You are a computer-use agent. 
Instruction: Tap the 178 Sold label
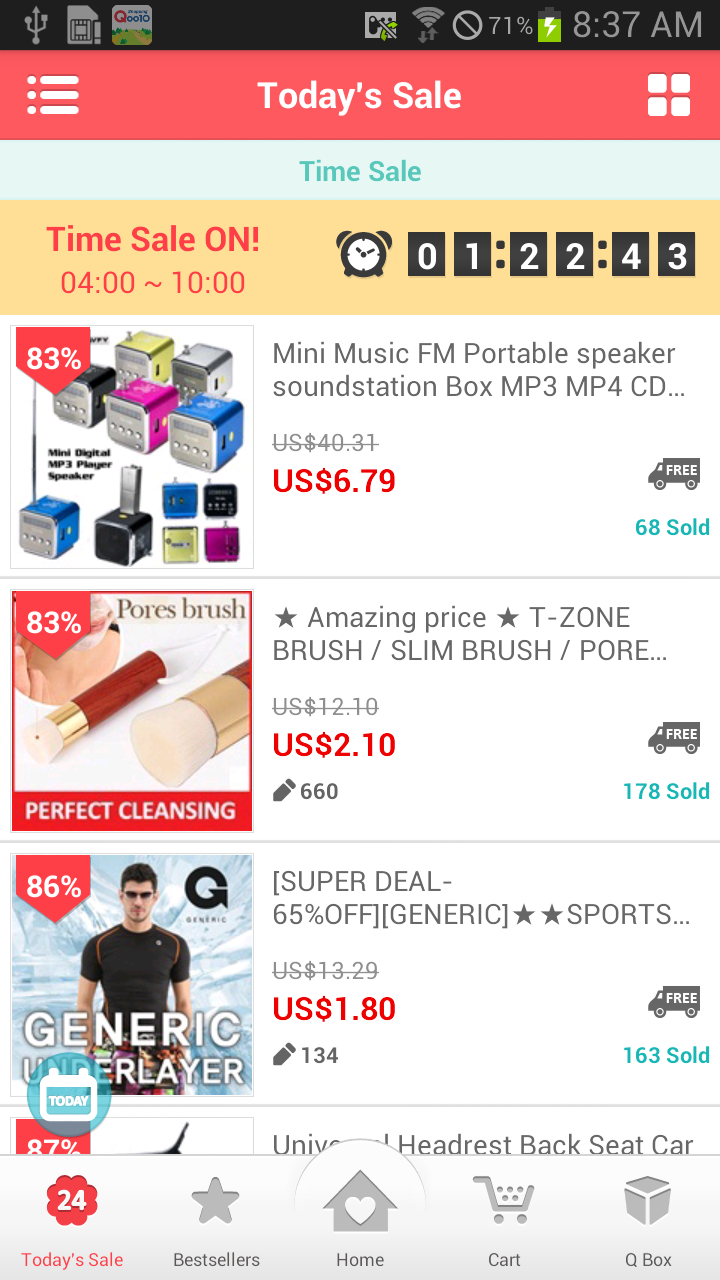pyautogui.click(x=666, y=791)
